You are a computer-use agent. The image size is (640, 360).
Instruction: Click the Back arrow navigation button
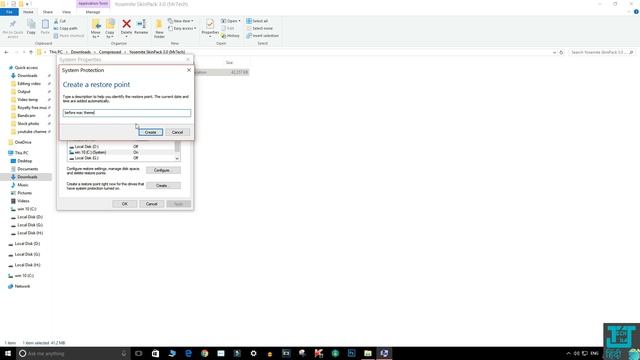click(x=6, y=52)
